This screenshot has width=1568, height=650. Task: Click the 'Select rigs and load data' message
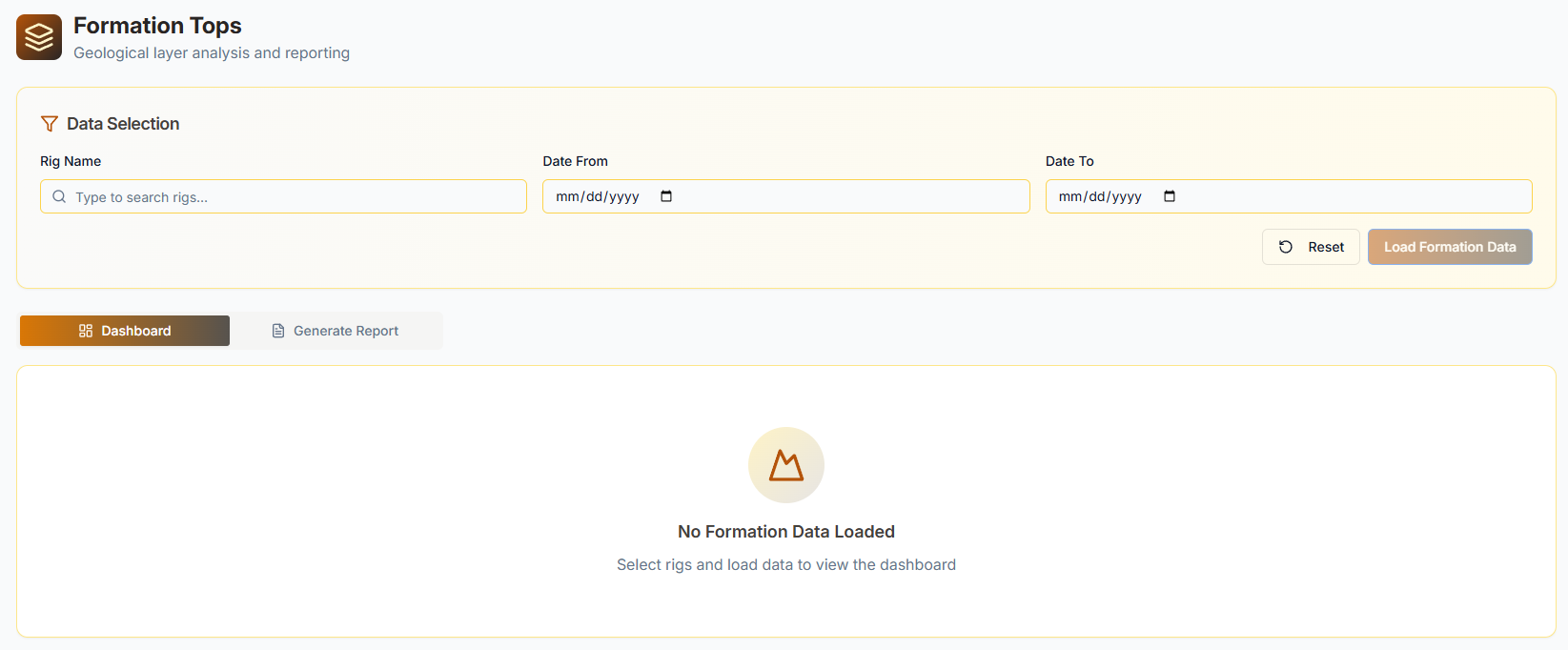pos(786,565)
